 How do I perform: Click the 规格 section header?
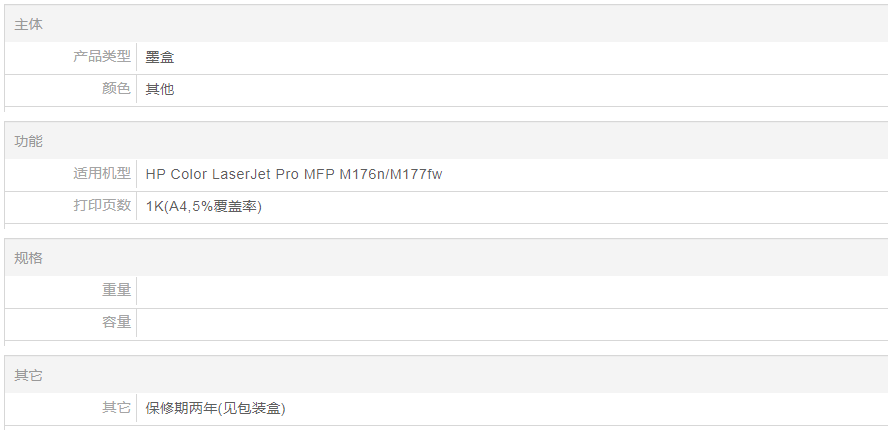pyautogui.click(x=29, y=258)
